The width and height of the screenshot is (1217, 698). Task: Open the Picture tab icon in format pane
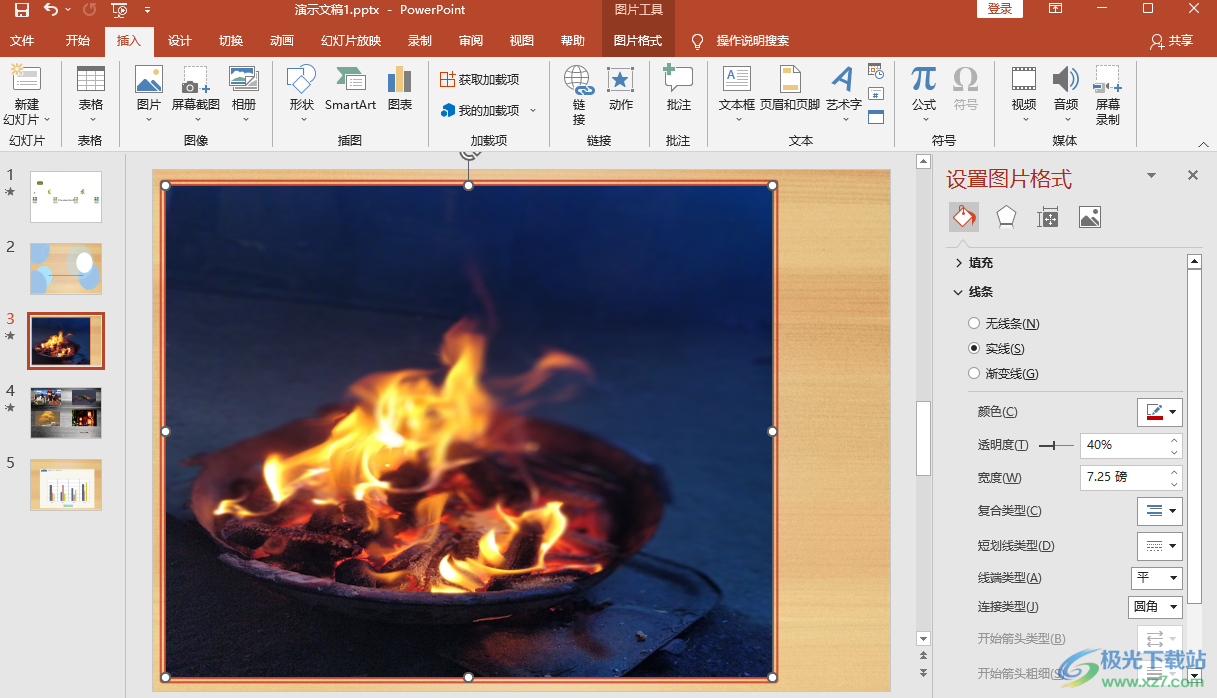[1090, 217]
